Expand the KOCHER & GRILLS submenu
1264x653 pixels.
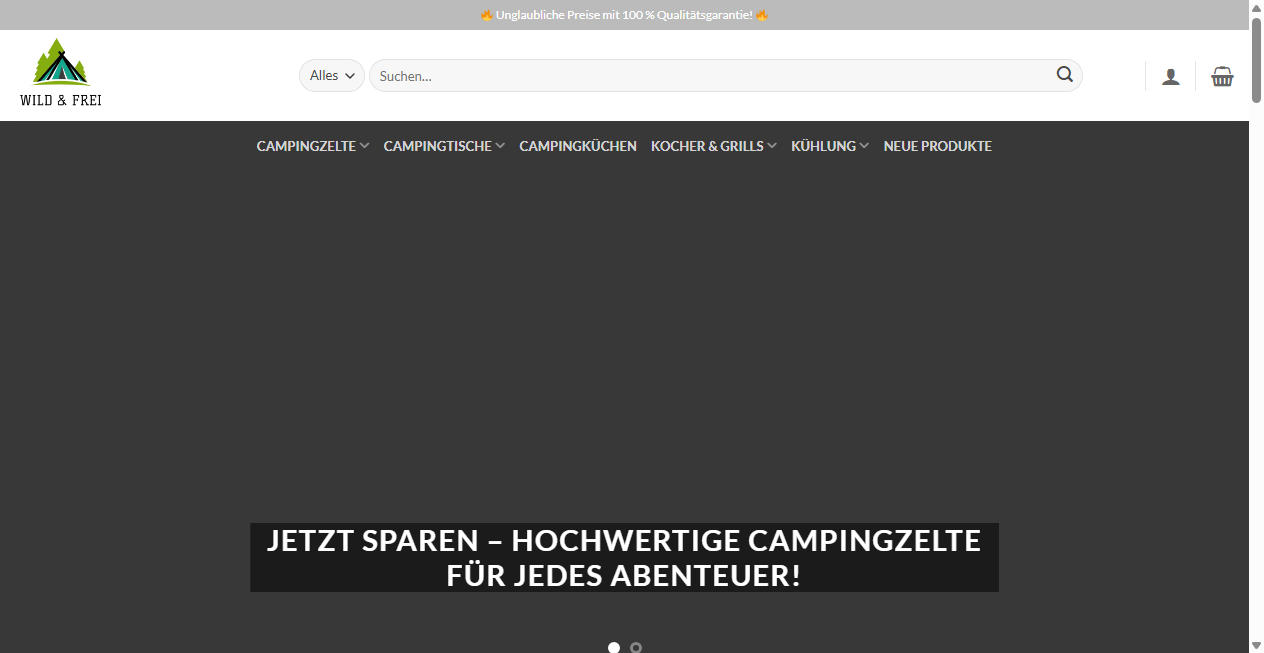click(x=771, y=145)
